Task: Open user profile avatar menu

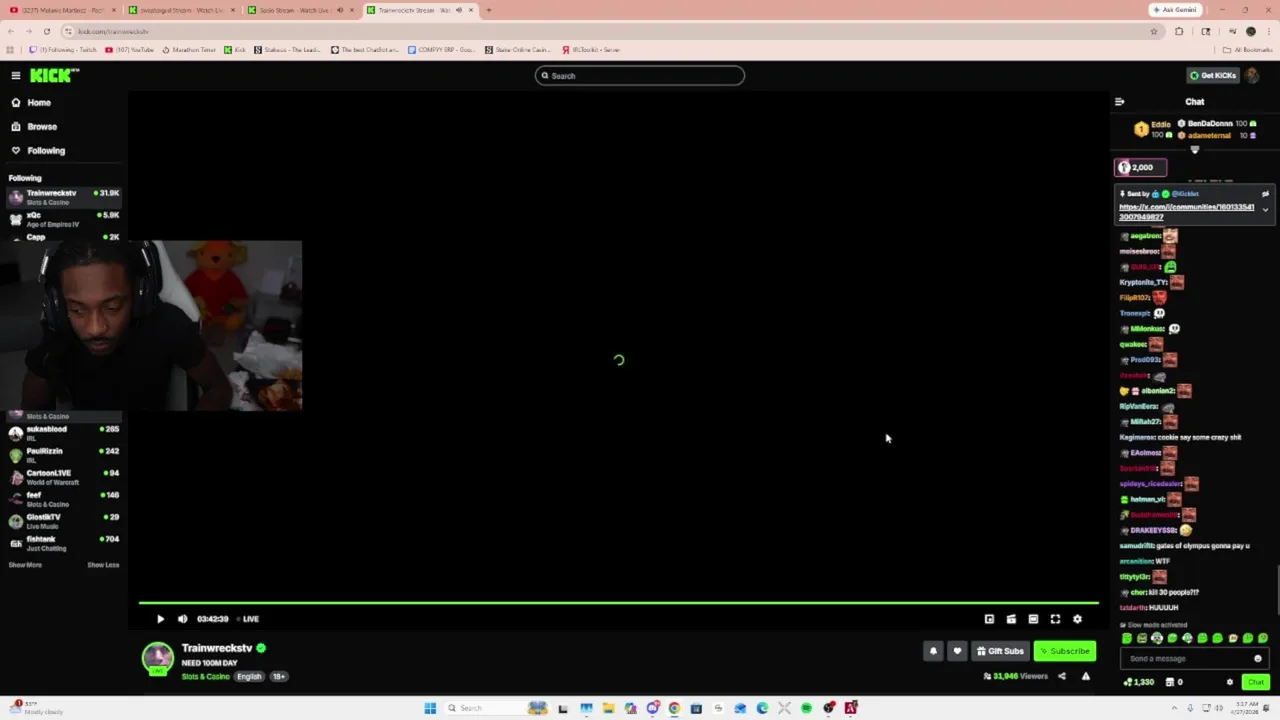Action: point(1252,75)
